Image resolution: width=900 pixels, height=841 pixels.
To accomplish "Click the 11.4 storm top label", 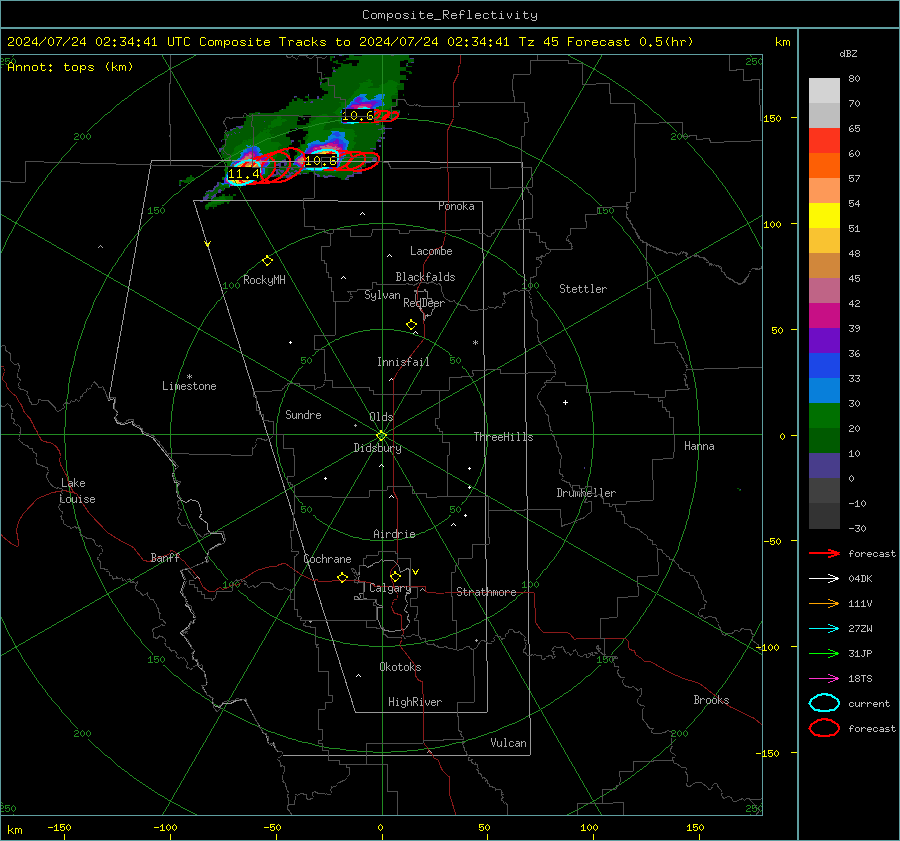I will tap(244, 173).
